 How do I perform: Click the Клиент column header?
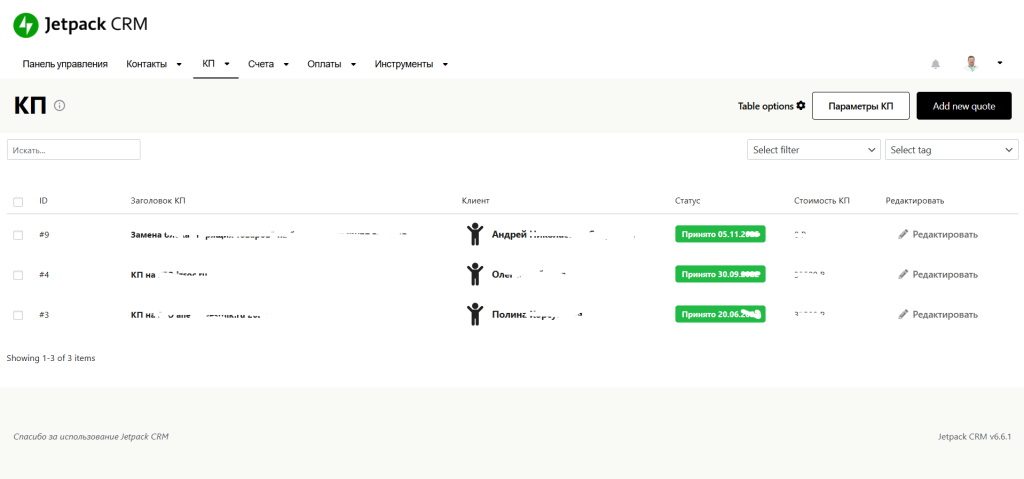click(475, 201)
